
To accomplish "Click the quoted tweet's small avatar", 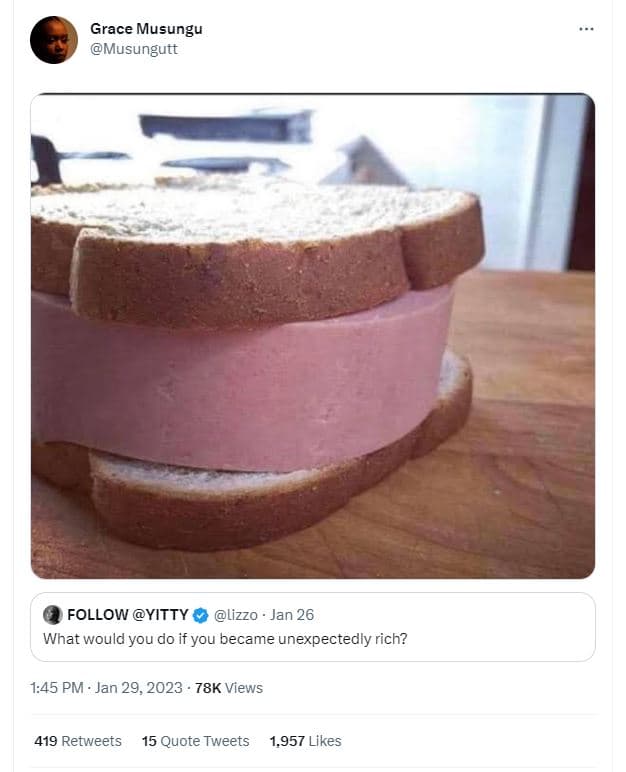I will [53, 615].
